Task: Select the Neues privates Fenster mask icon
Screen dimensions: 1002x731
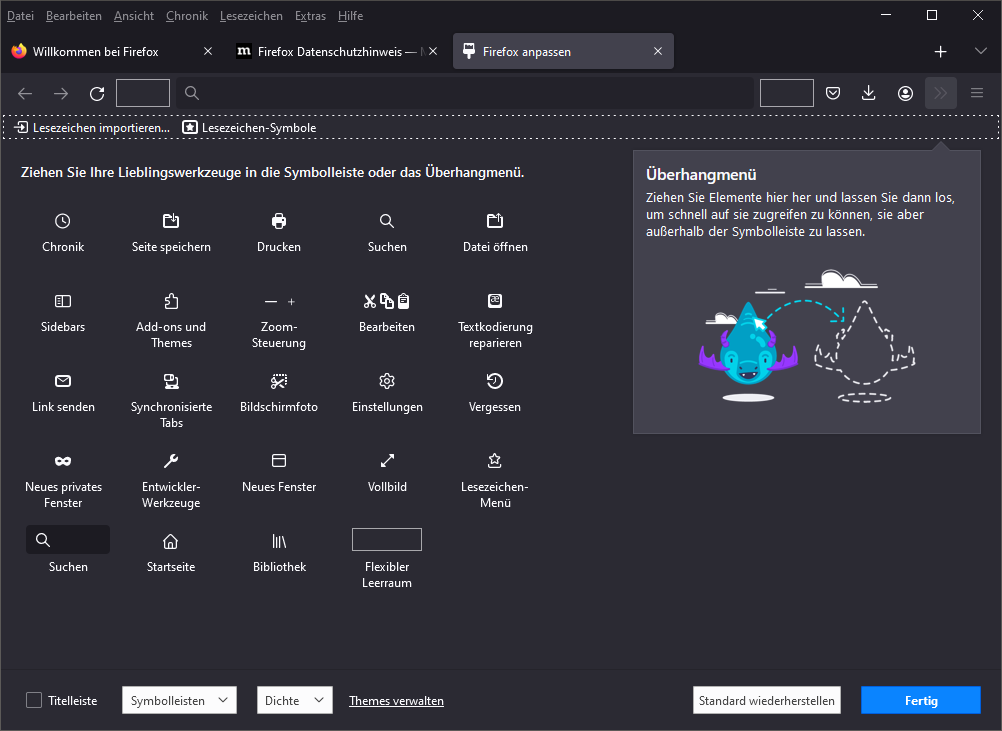Action: pyautogui.click(x=63, y=461)
